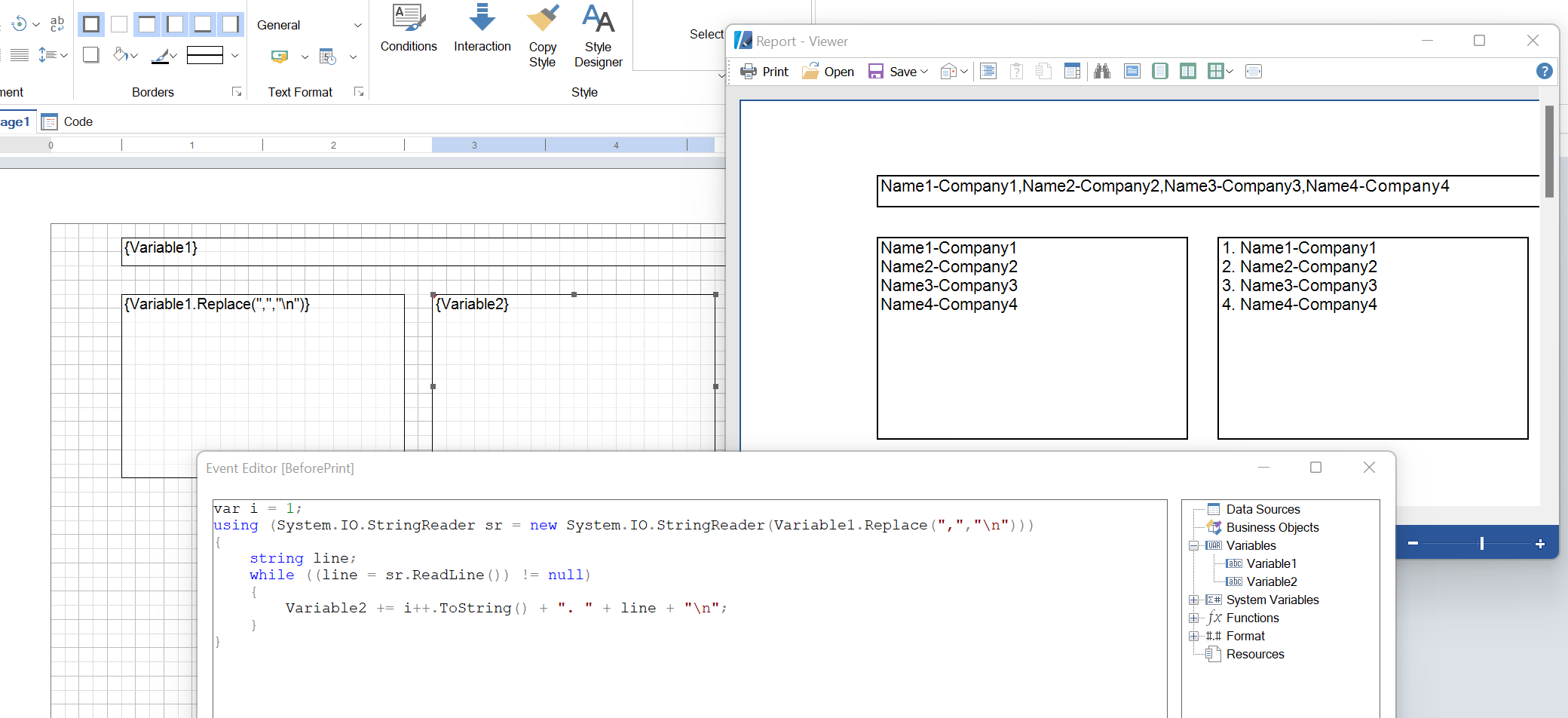This screenshot has height=718, width=1568.
Task: Select Resources in the tree
Action: coord(1255,654)
